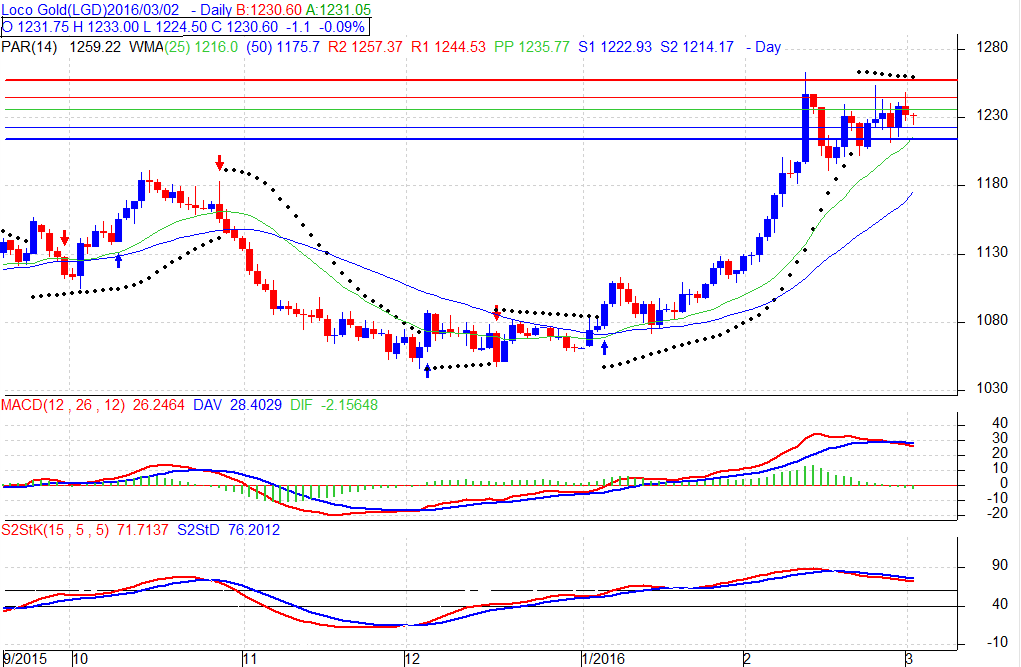Viewport: 1021px width, 667px height.
Task: Click the S2StD 76.2012 label
Action: (x=229, y=530)
